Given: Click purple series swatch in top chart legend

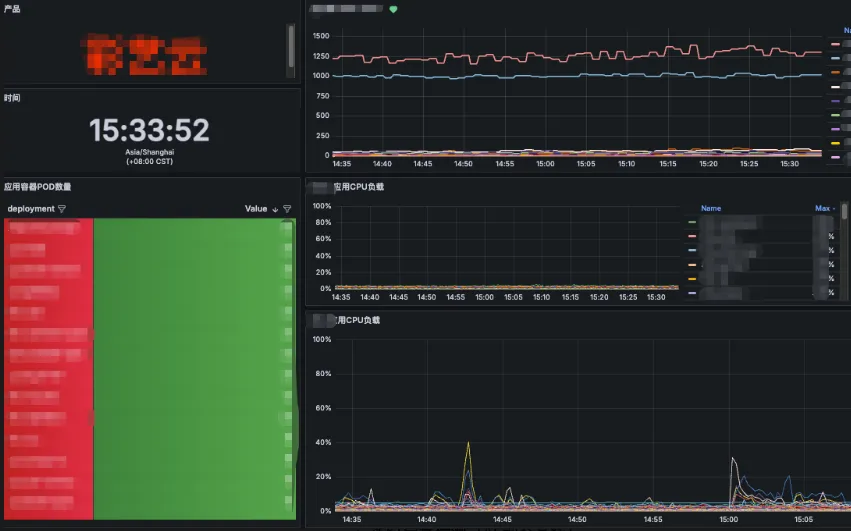Looking at the screenshot, I should point(835,101).
